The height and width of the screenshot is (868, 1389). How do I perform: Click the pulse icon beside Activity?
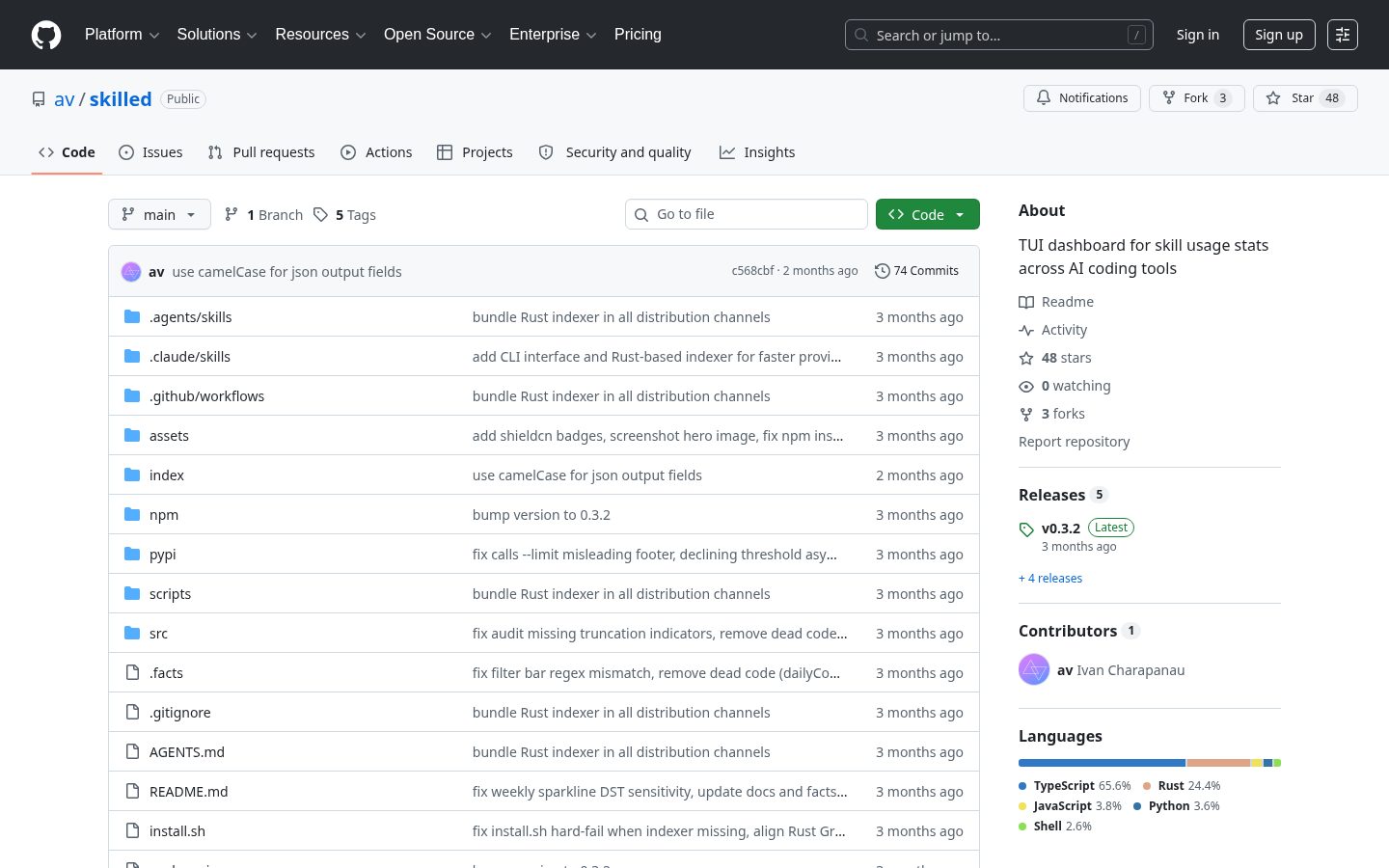[1026, 330]
